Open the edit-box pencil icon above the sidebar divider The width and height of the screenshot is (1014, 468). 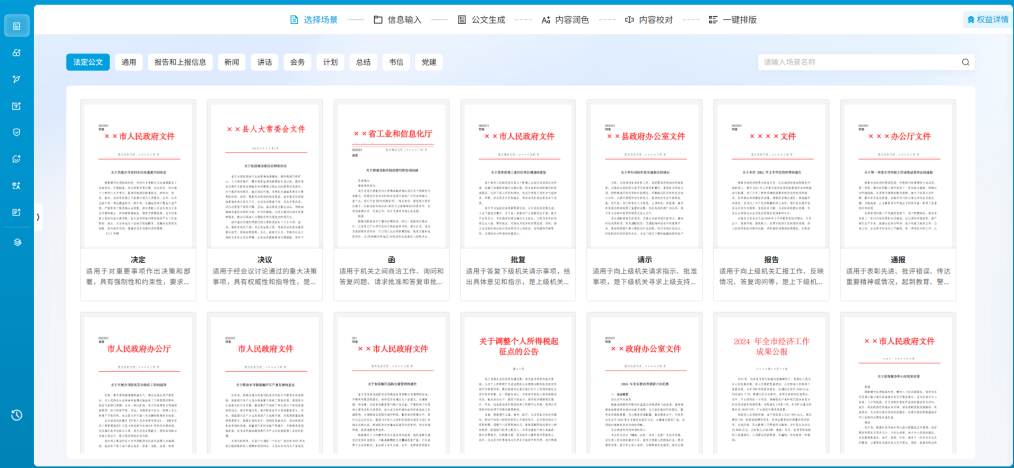coord(17,212)
